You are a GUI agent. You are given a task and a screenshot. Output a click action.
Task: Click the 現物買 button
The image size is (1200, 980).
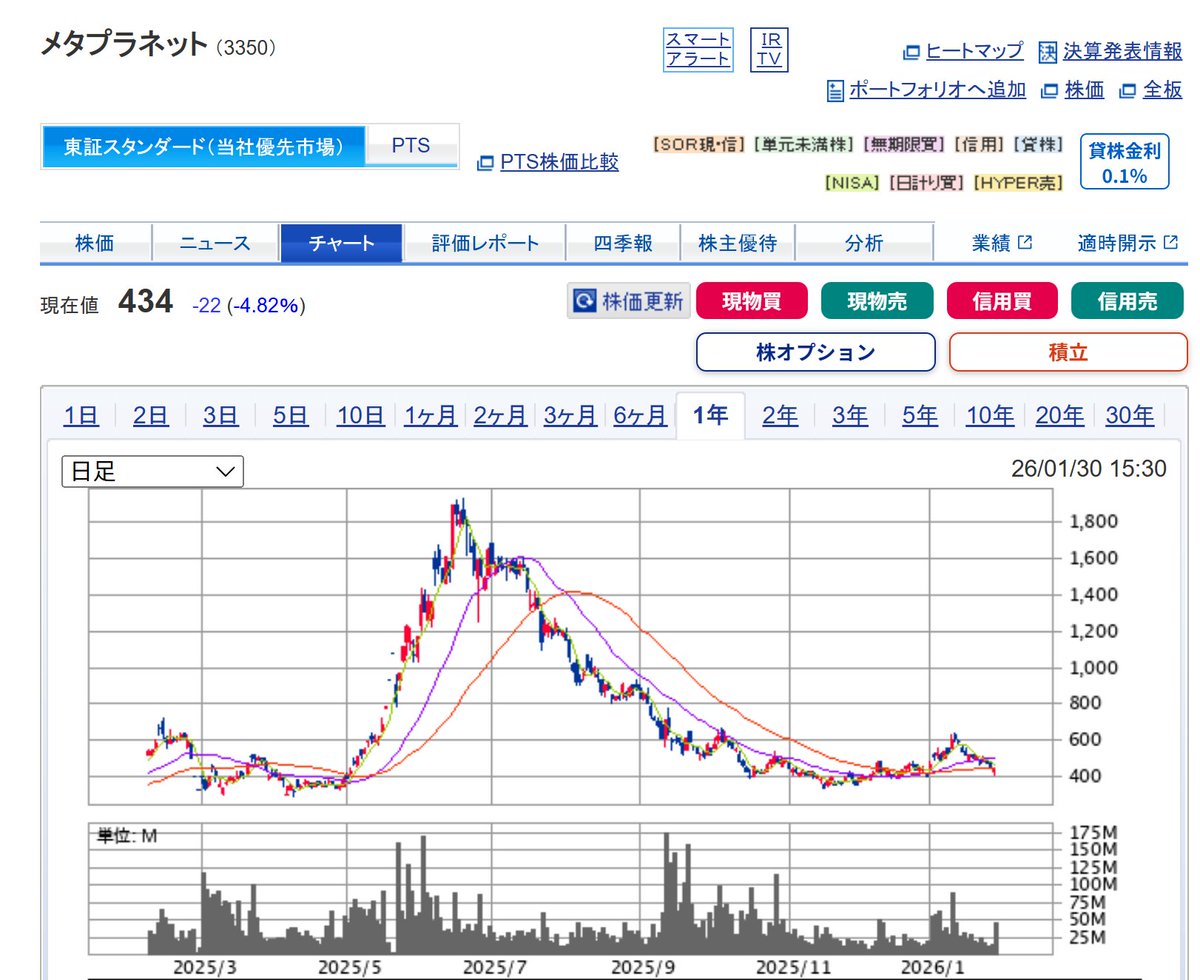752,301
